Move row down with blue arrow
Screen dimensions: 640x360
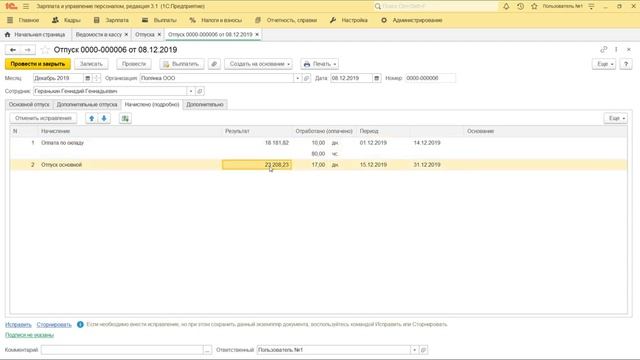coord(104,118)
